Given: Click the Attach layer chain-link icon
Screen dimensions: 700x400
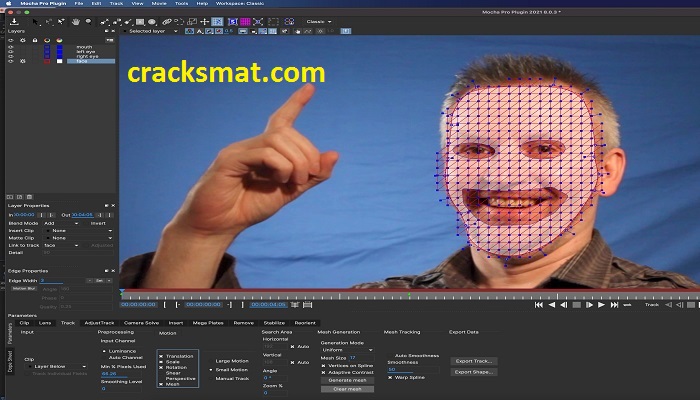Looking at the screenshot, I should coord(167,21).
